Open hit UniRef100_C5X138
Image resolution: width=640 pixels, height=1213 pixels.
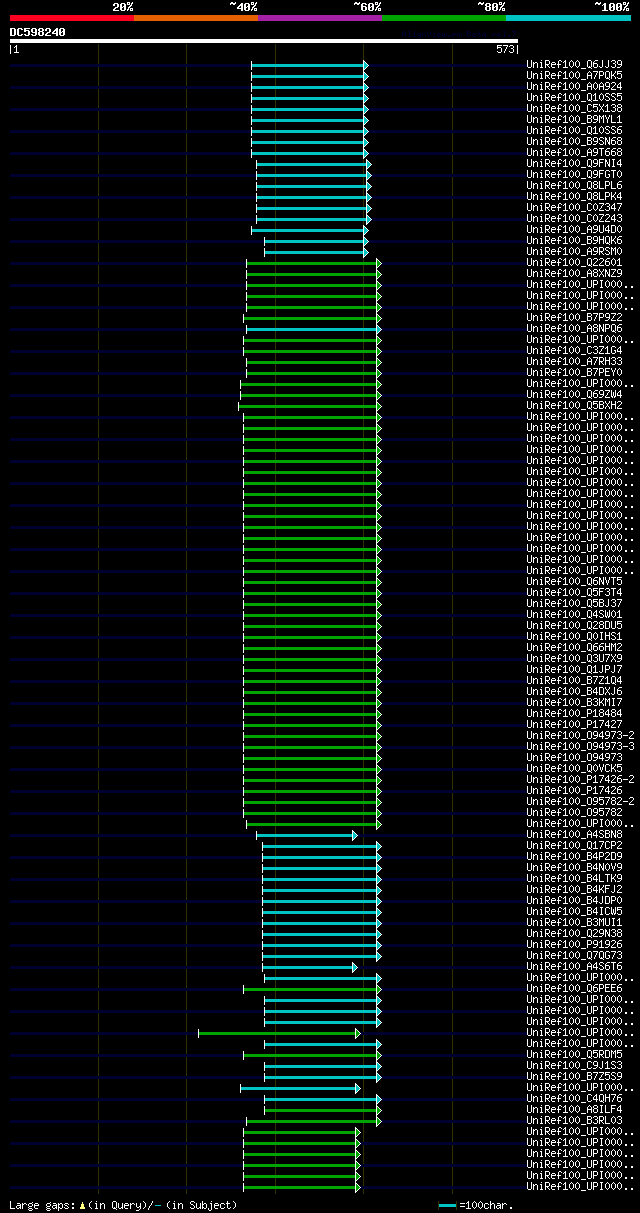(x=574, y=108)
